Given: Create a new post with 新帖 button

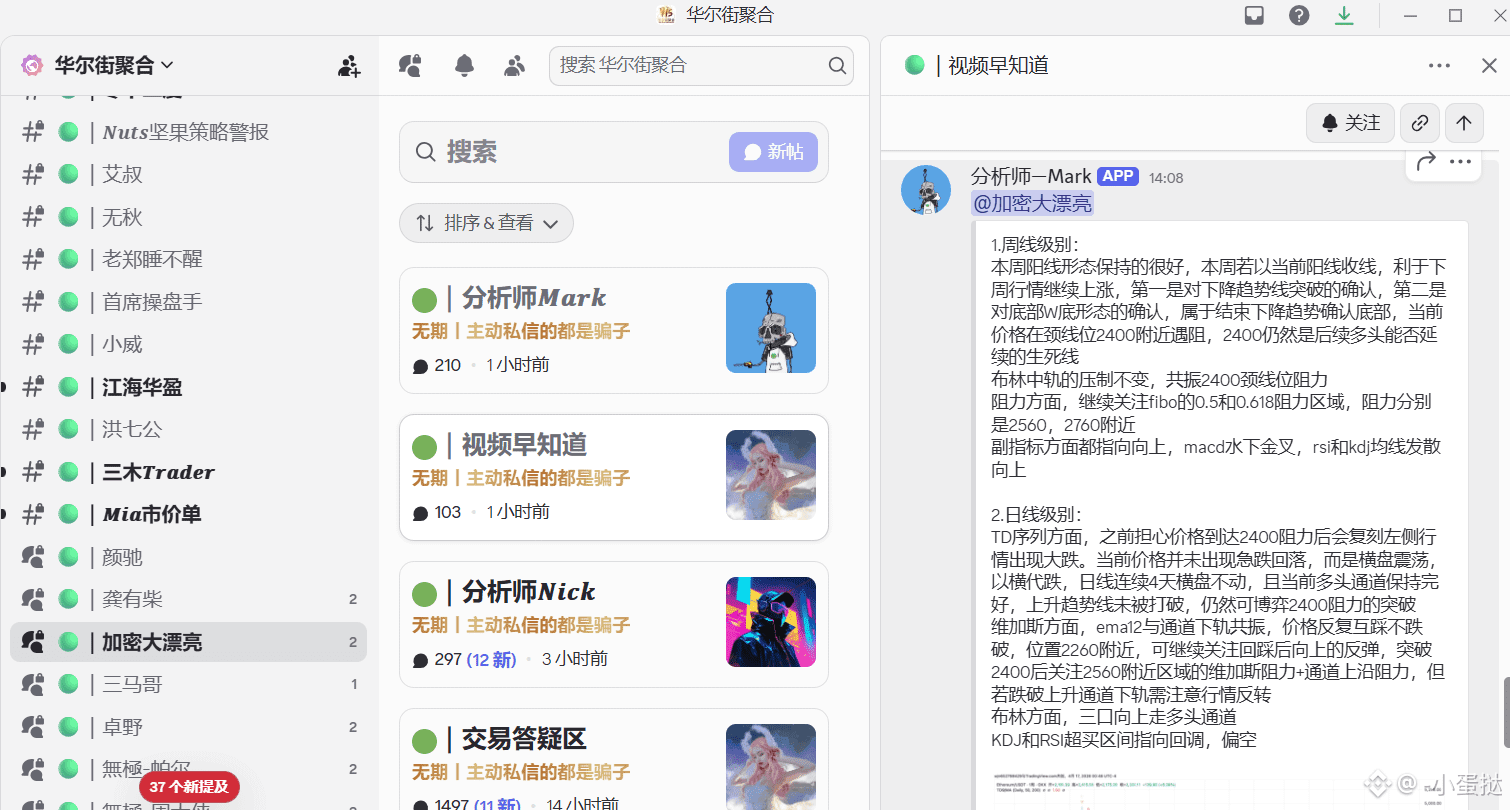Looking at the screenshot, I should click(773, 152).
